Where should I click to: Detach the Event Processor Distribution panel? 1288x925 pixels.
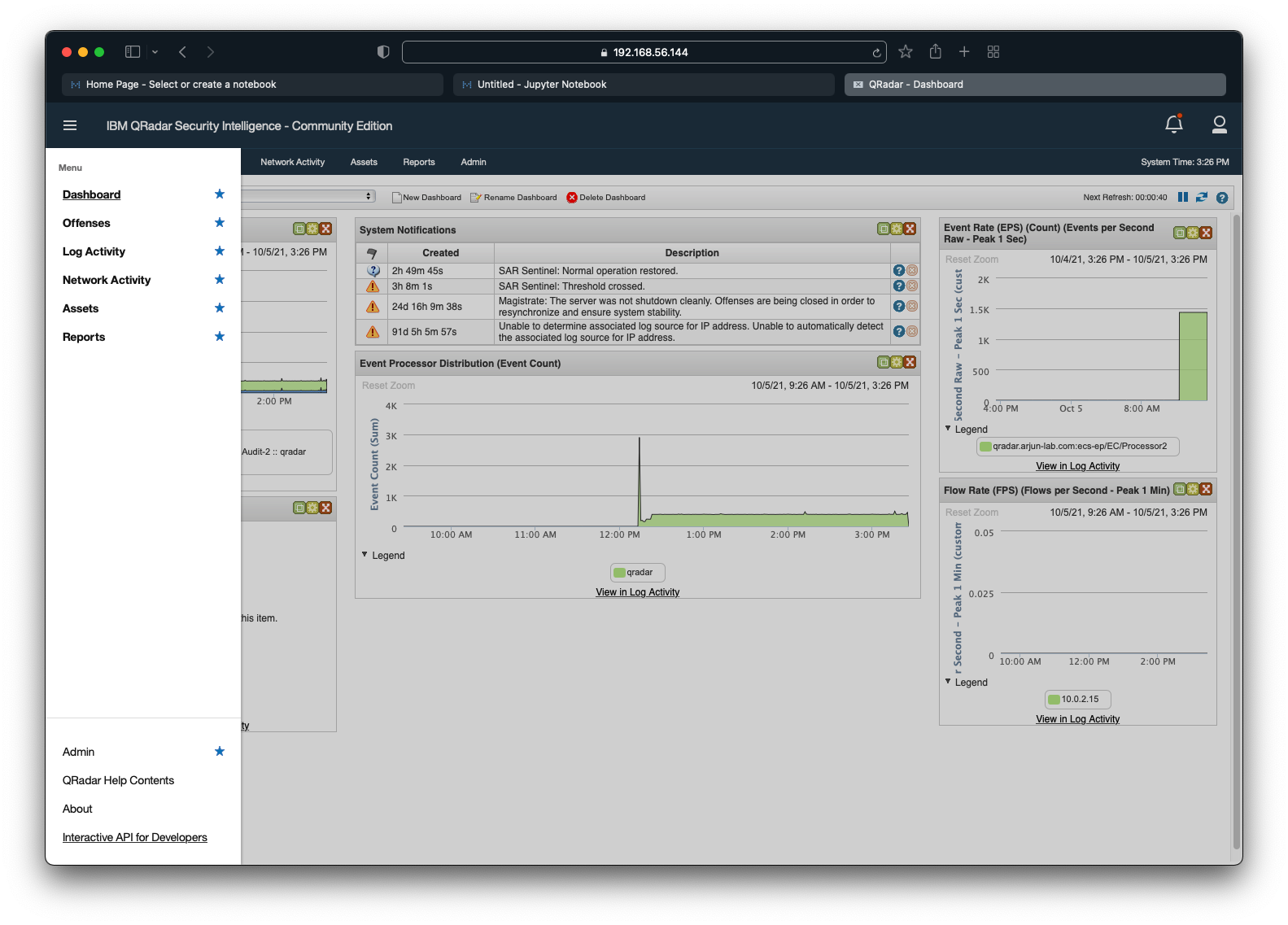point(883,363)
